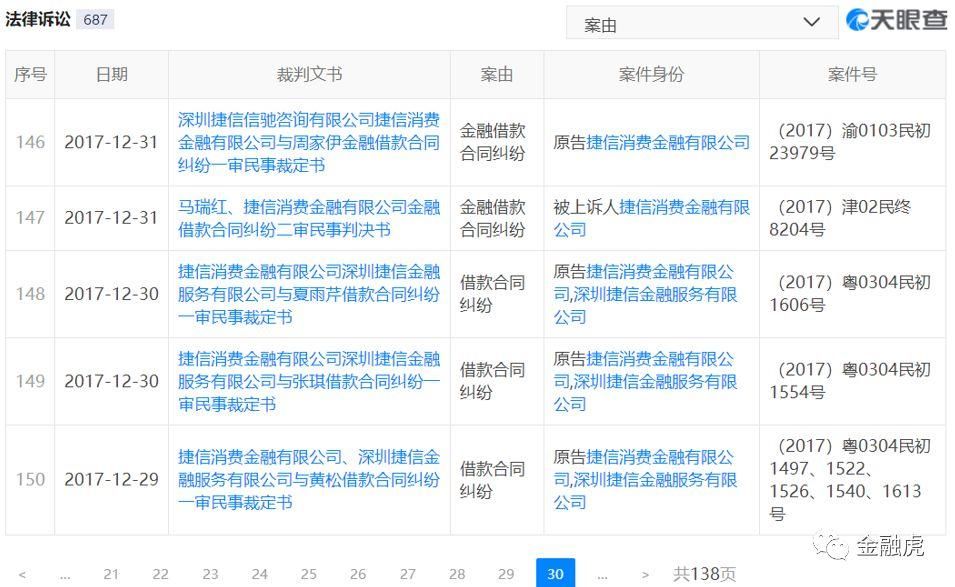Viewport: 955px width, 587px height.
Task: Click 借款合同纠纷 cause in row 149
Action: 492,381
